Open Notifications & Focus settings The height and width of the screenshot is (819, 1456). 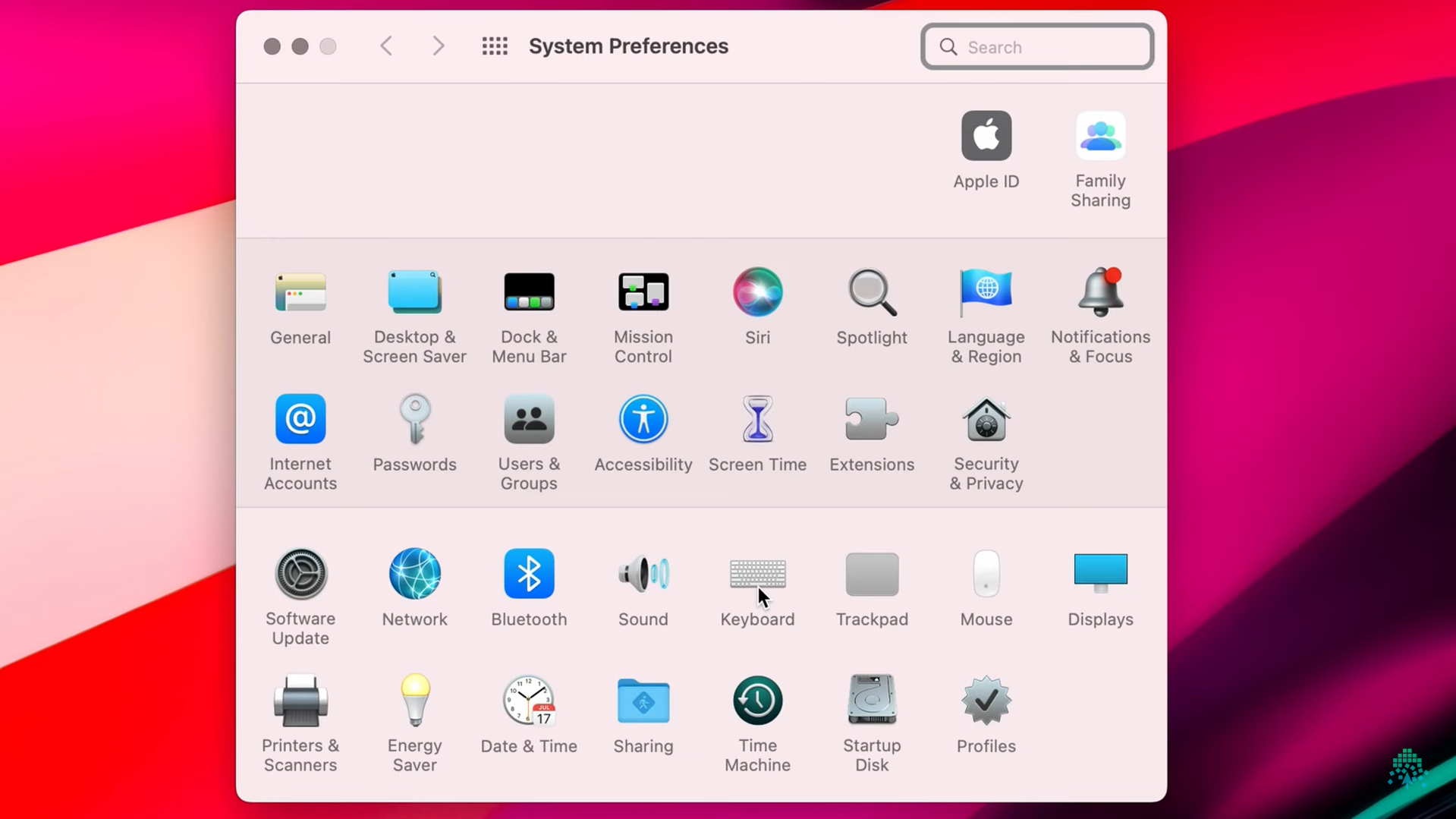(x=1100, y=294)
